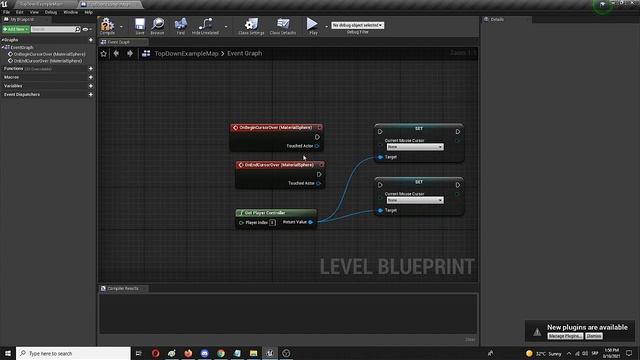Select OnEndCursorOver (MaterialSphere) in My Blueprint
This screenshot has width=640, height=360.
(48, 61)
